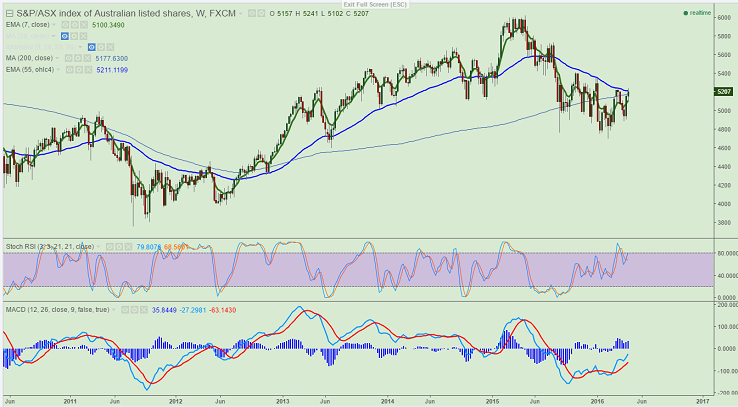The width and height of the screenshot is (738, 407).
Task: Open settings for the MA (200, close) indicator
Action: click(x=78, y=58)
